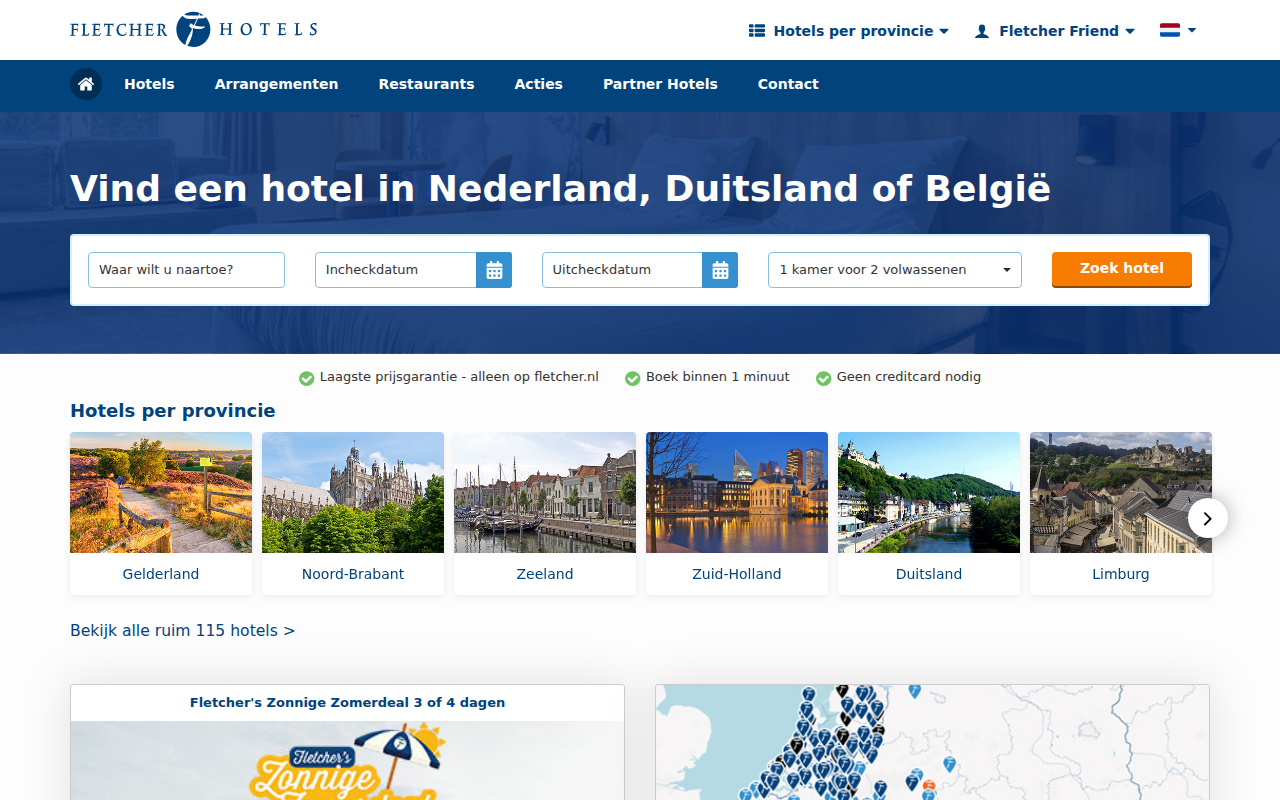Focus the Uitcheckdatum date field
This screenshot has width=1280, height=800.
tap(622, 270)
